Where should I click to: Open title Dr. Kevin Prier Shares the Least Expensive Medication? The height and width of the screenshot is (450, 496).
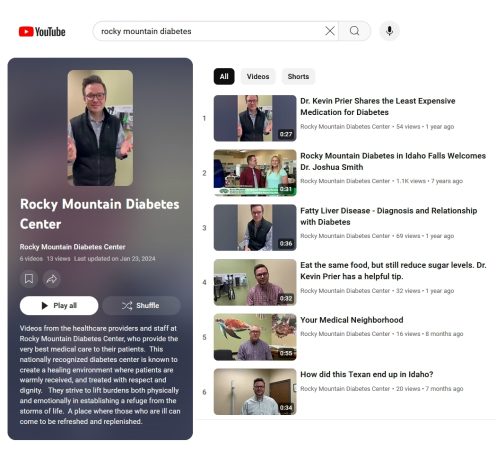point(378,106)
